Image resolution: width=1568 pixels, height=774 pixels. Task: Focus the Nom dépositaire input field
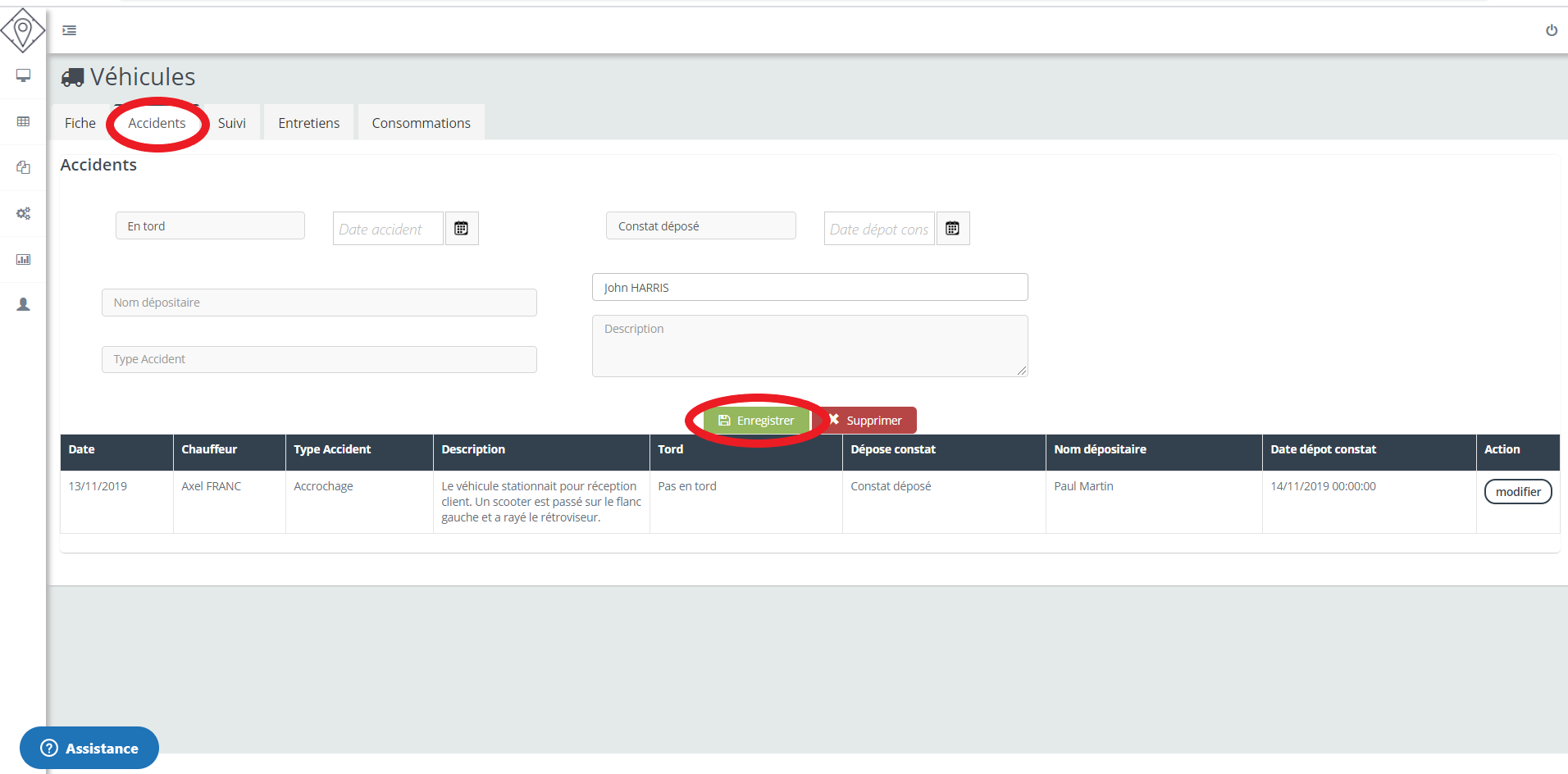[x=319, y=303]
